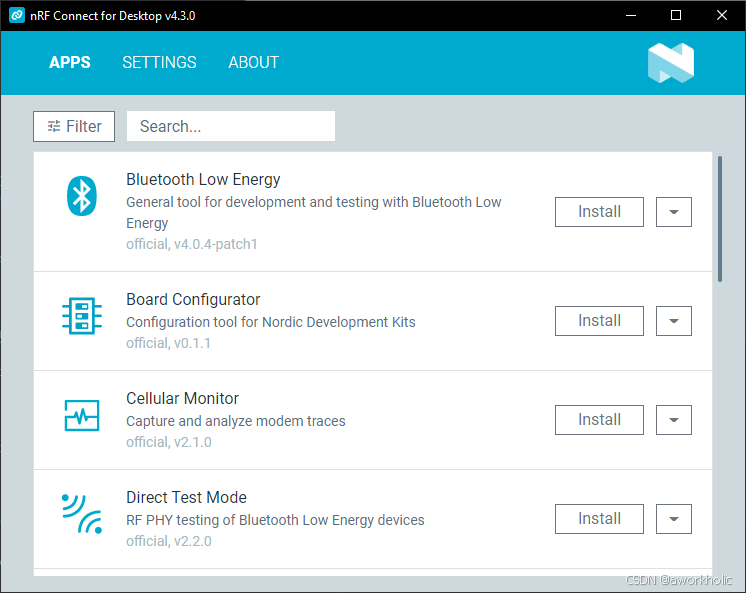Click the nRF Connect title bar icon

coord(17,15)
